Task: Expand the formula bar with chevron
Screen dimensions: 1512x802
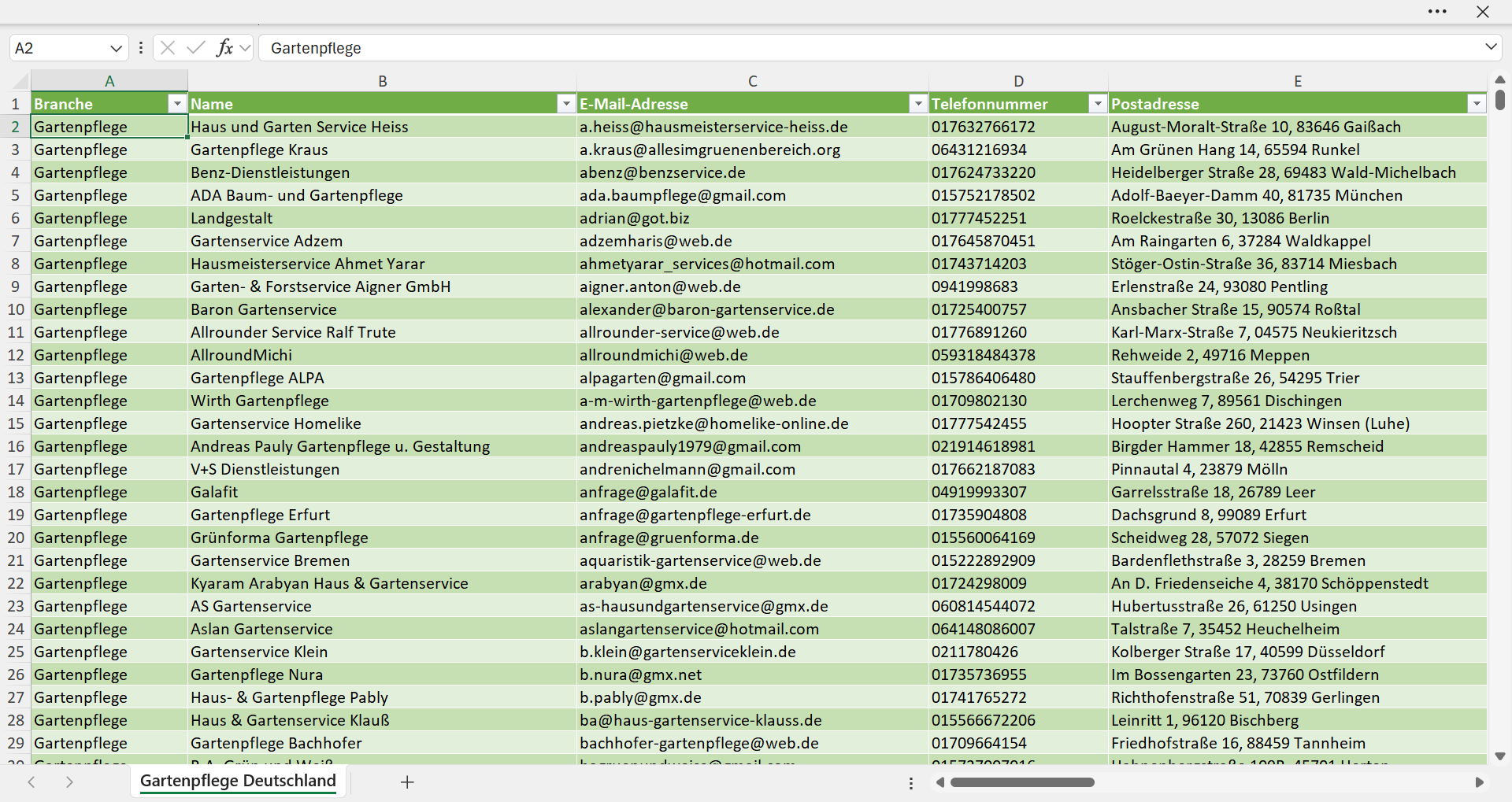Action: coord(1491,47)
